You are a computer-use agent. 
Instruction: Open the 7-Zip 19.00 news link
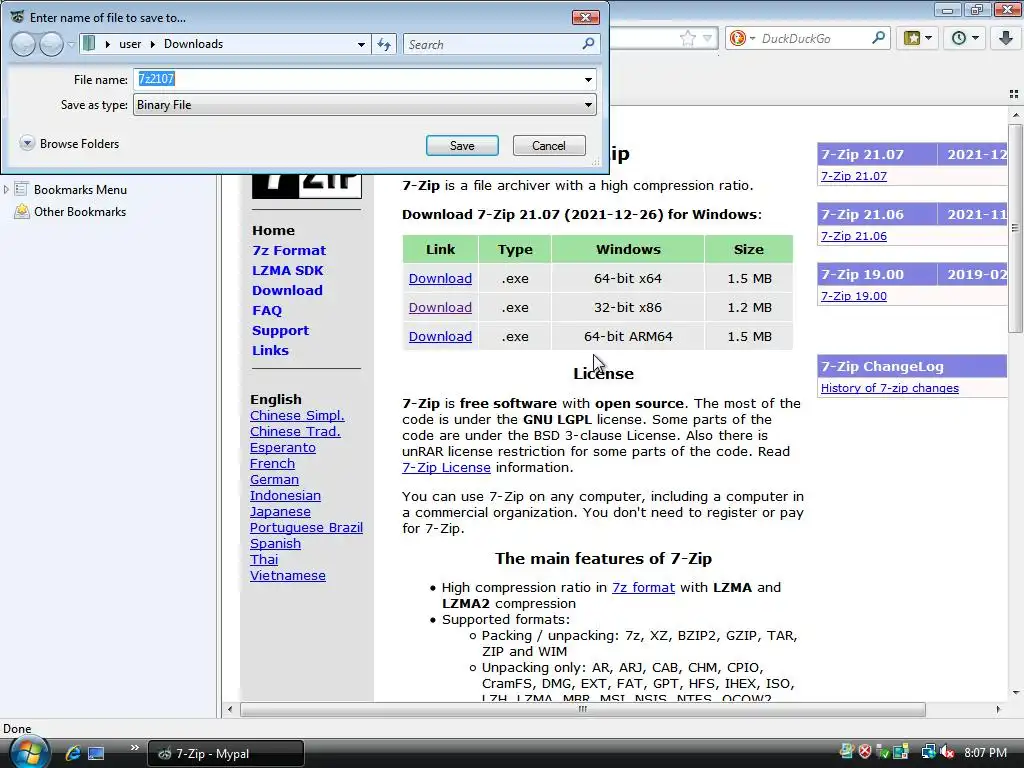[x=854, y=296]
